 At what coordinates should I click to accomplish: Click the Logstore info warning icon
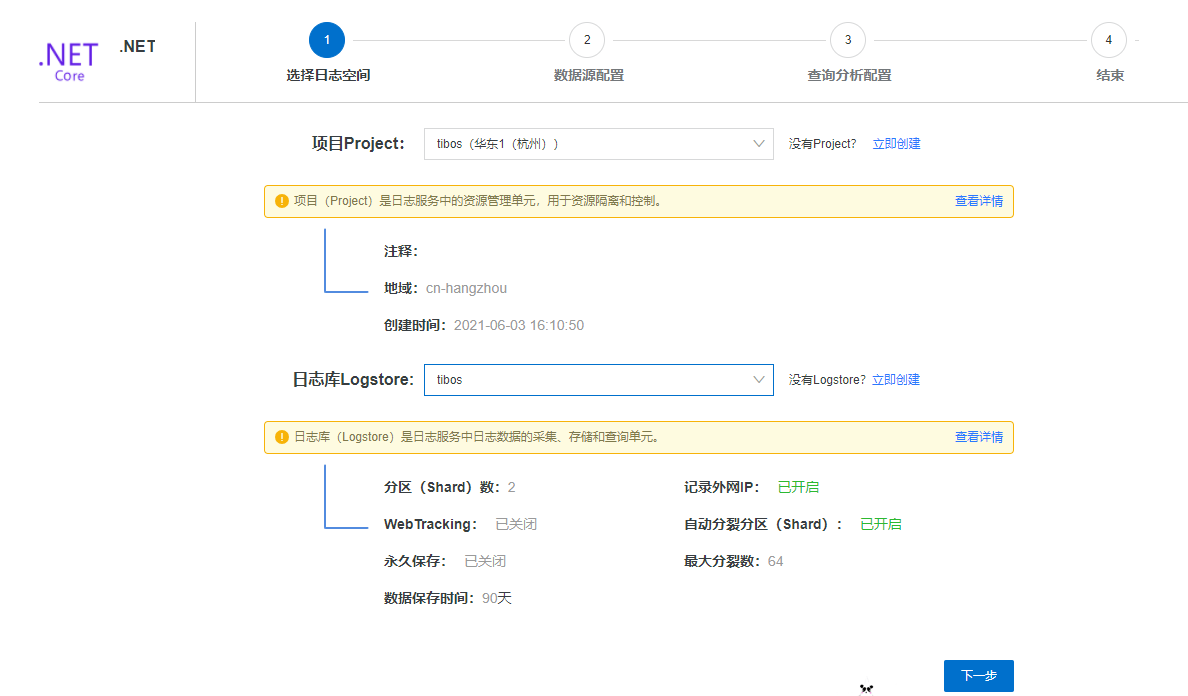tap(282, 437)
